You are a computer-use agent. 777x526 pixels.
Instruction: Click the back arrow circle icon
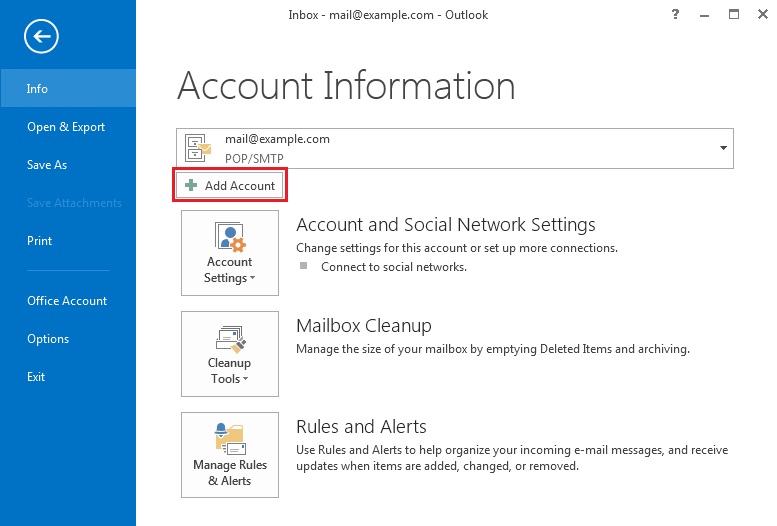tap(41, 36)
